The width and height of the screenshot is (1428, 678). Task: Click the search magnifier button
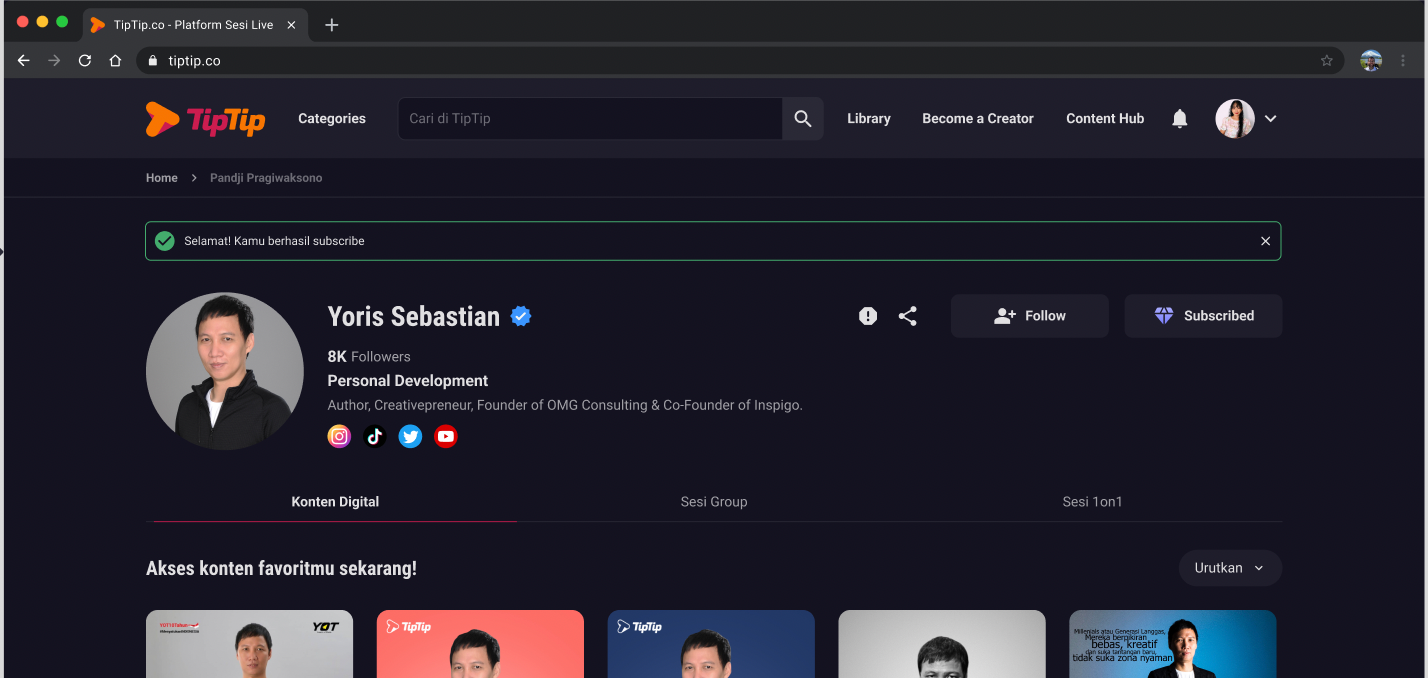pos(803,119)
